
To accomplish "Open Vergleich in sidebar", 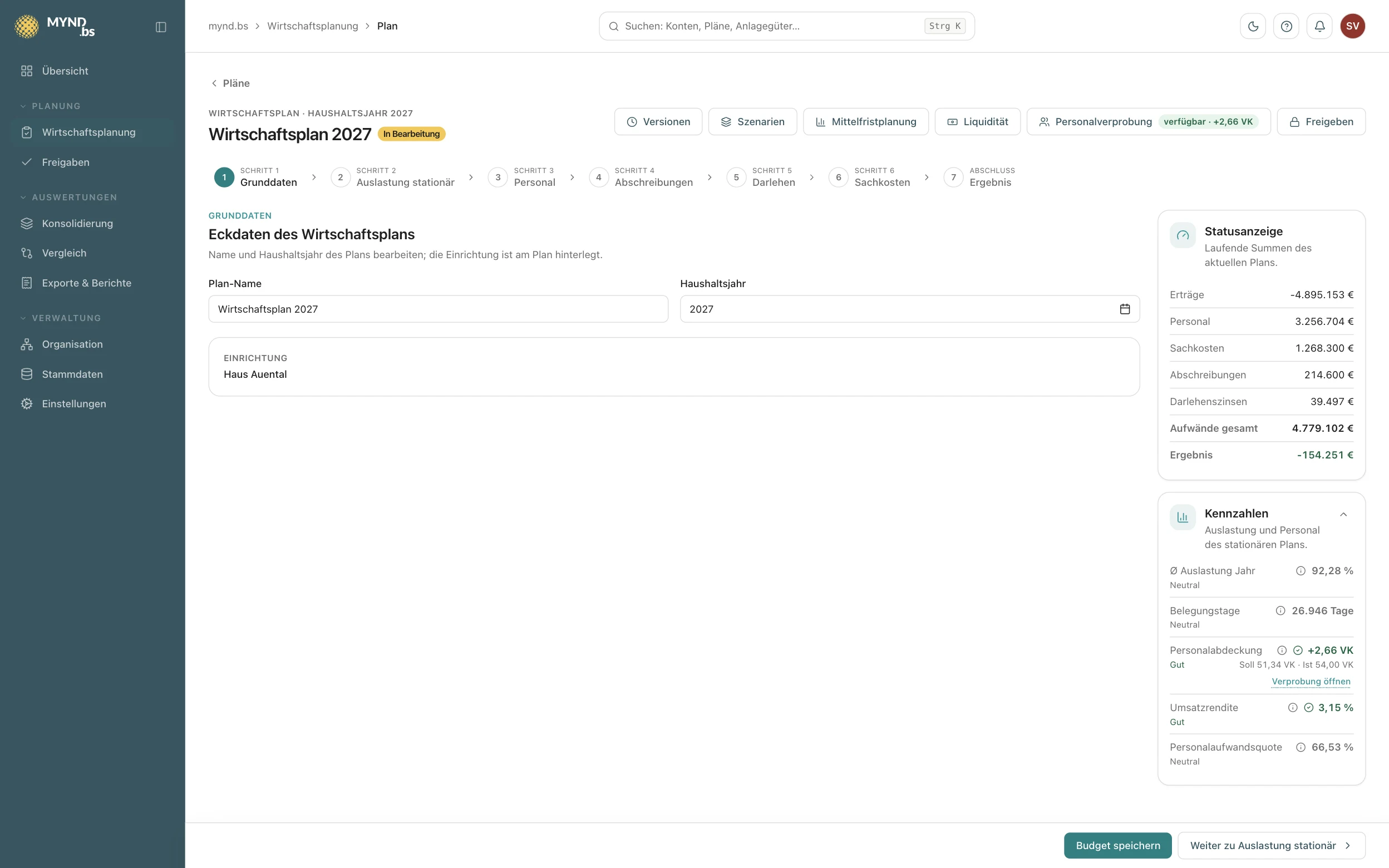I will coord(92,253).
